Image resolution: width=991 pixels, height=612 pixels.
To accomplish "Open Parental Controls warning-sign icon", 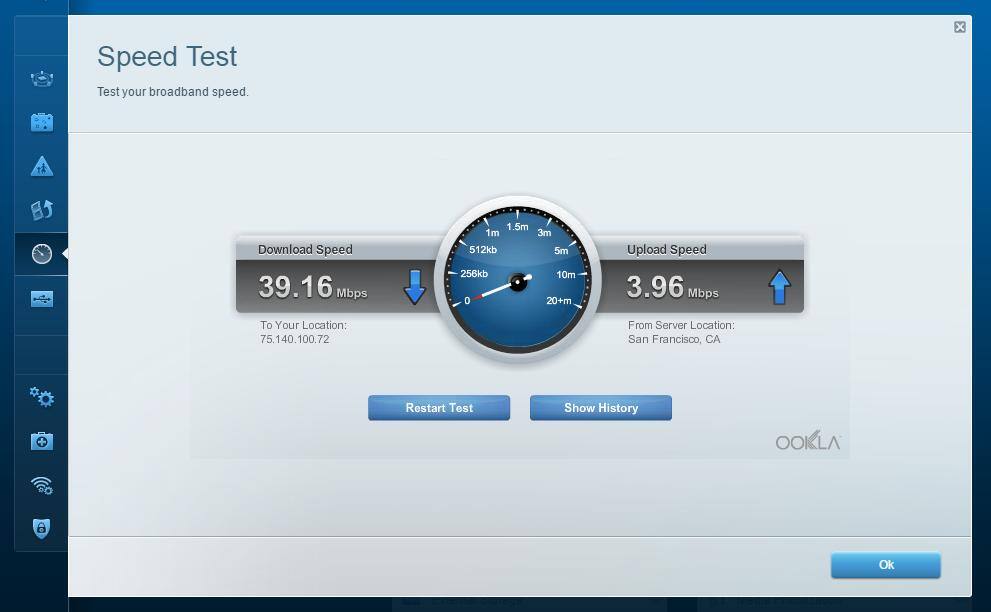I will [x=41, y=166].
